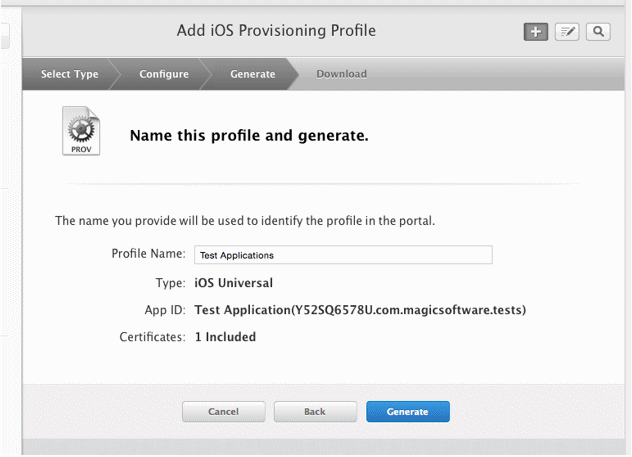Click the plus add profile icon
The width and height of the screenshot is (632, 457).
coord(536,32)
